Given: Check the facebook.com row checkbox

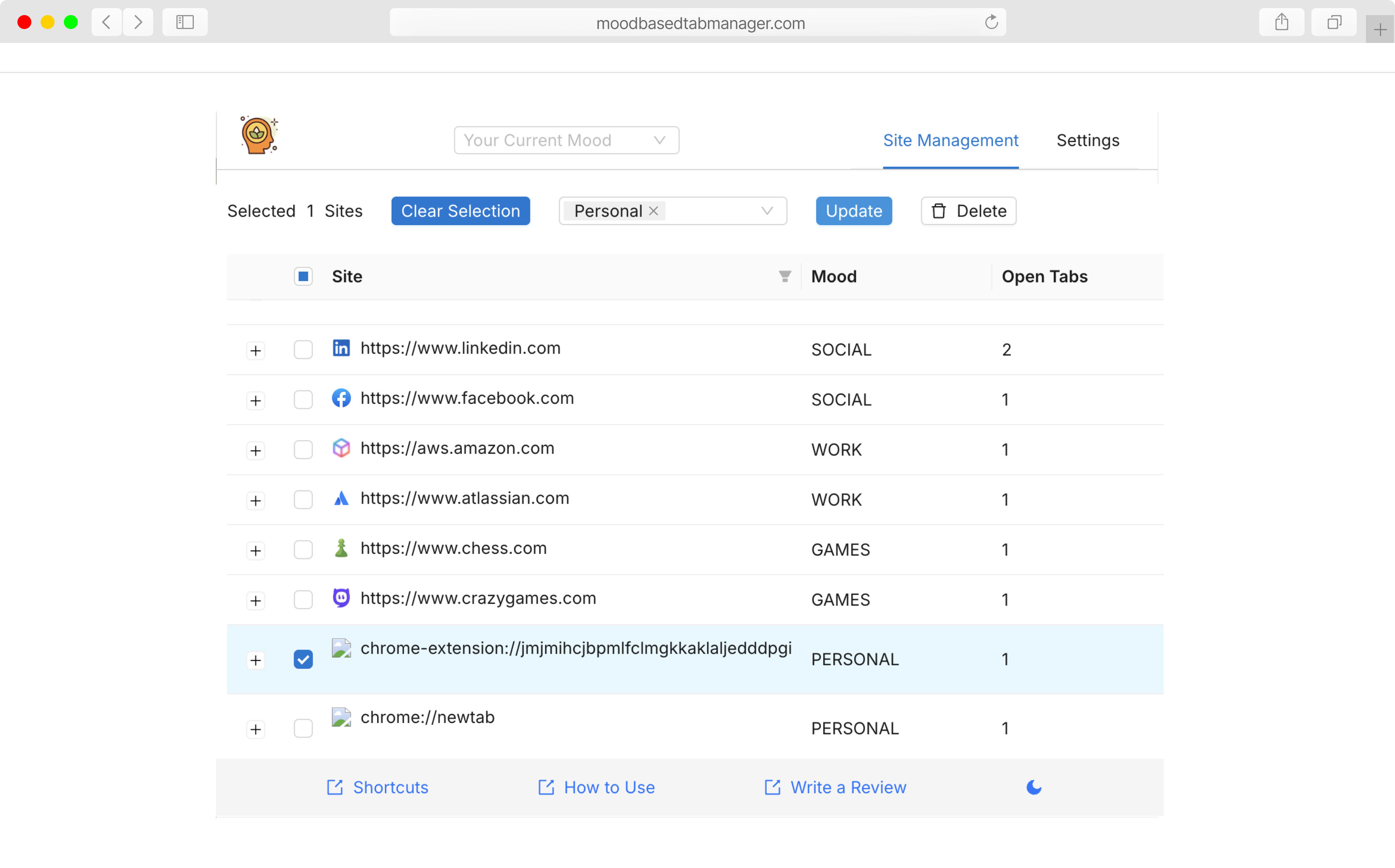Looking at the screenshot, I should tap(303, 400).
